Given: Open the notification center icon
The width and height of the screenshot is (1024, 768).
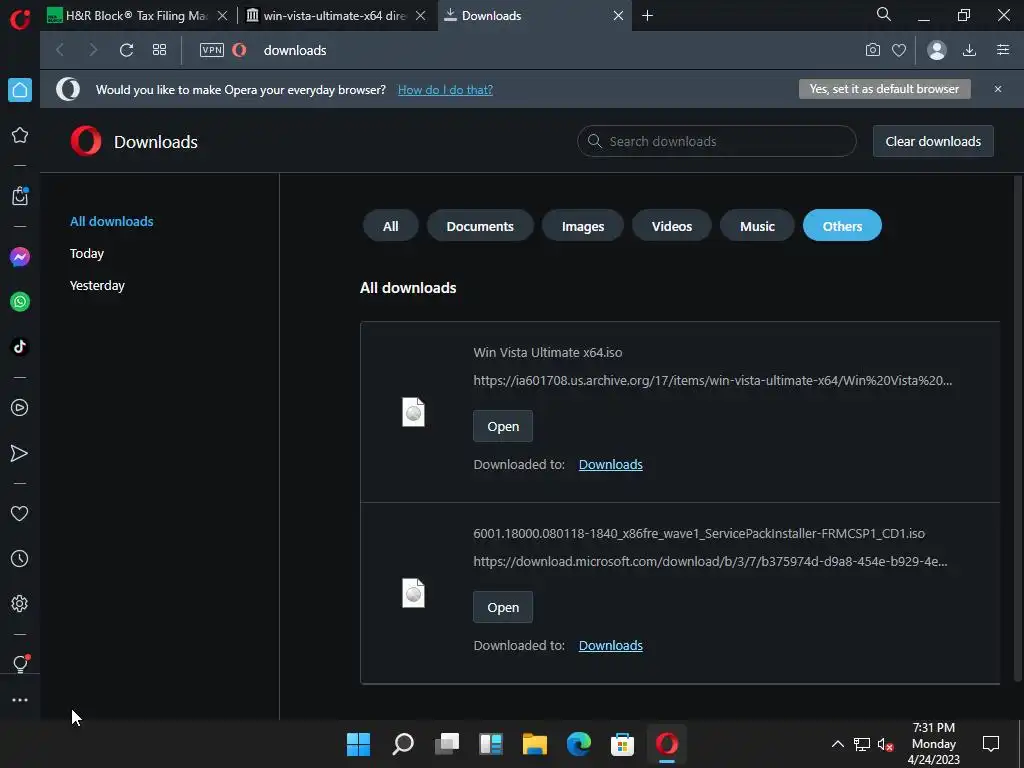Looking at the screenshot, I should click(991, 743).
